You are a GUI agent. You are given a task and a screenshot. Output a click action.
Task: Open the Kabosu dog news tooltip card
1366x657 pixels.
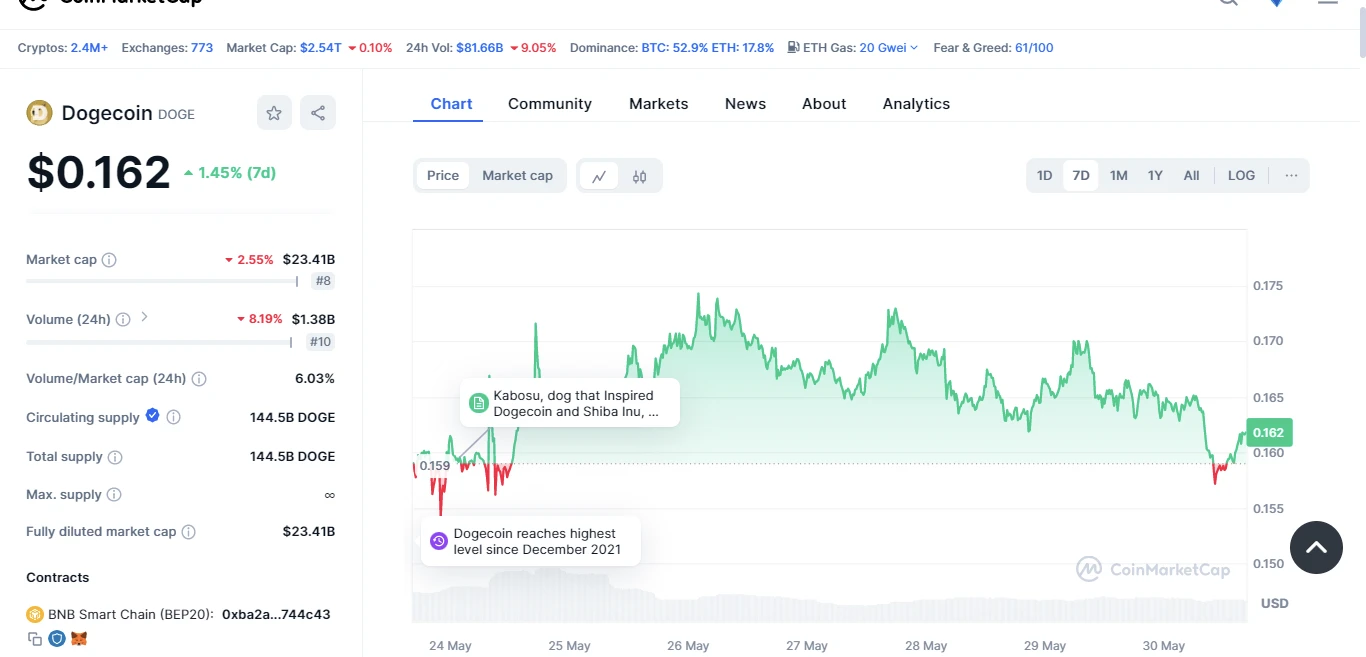(570, 403)
